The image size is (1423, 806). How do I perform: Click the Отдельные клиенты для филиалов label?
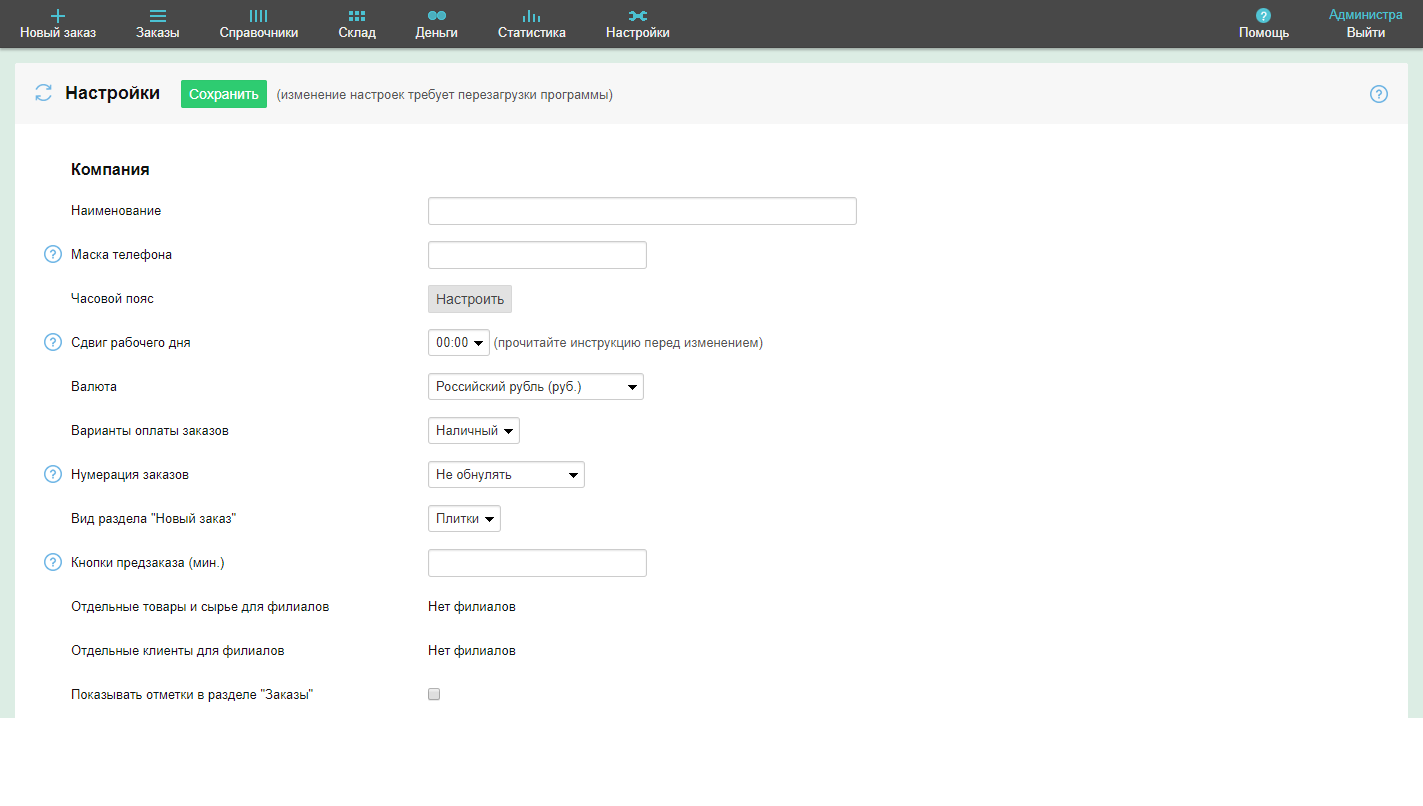(178, 651)
